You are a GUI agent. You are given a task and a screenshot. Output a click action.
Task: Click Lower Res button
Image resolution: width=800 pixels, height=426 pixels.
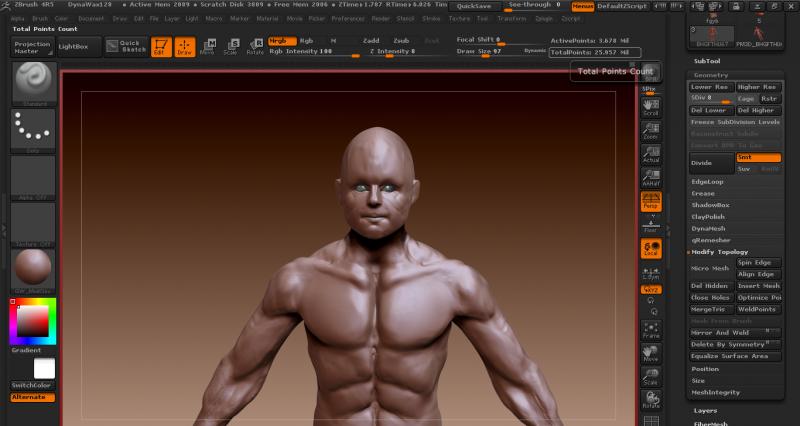coord(711,87)
